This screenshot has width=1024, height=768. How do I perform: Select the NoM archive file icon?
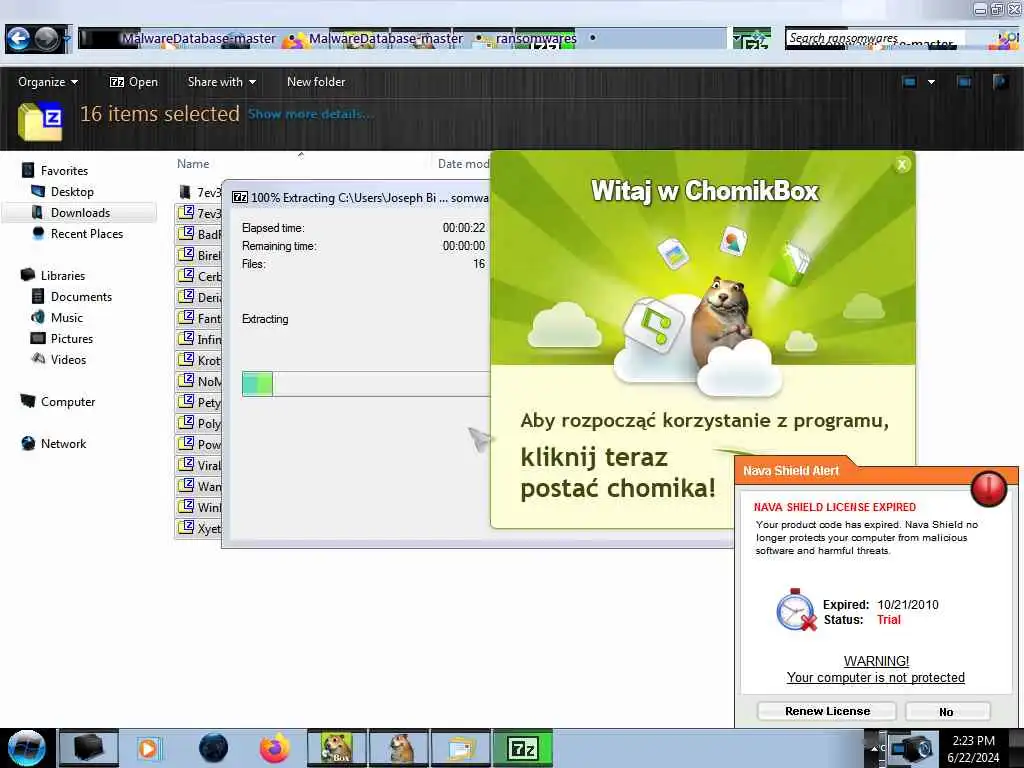(x=186, y=381)
